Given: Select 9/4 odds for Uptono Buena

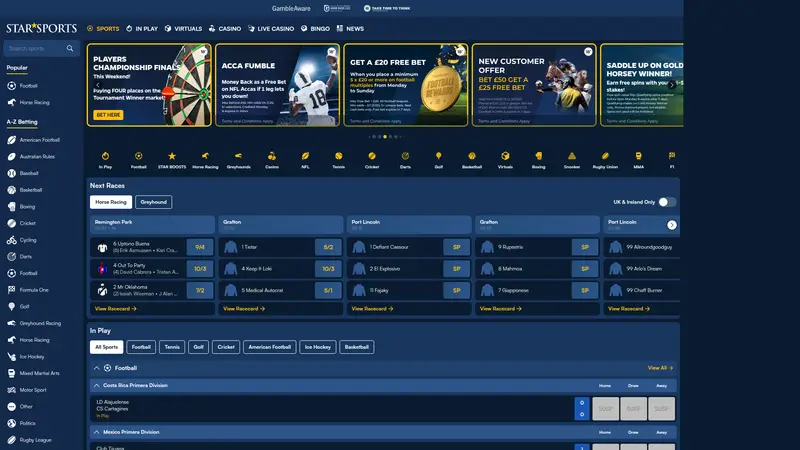Looking at the screenshot, I should coord(200,247).
